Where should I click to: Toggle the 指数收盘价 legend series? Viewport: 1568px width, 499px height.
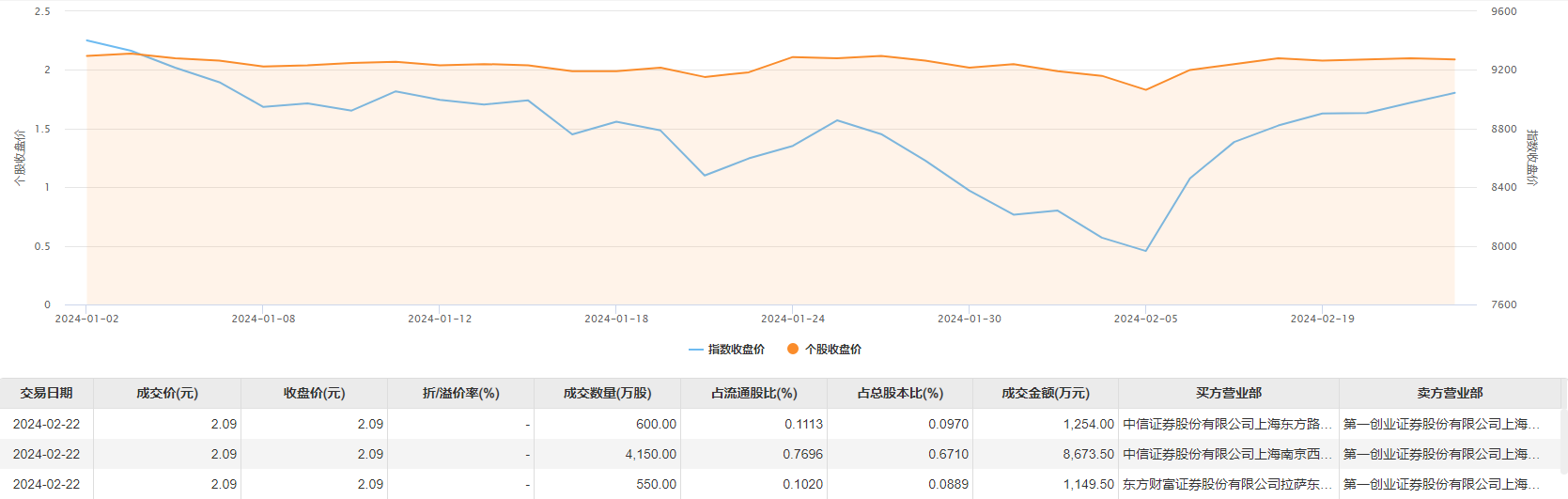(726, 349)
